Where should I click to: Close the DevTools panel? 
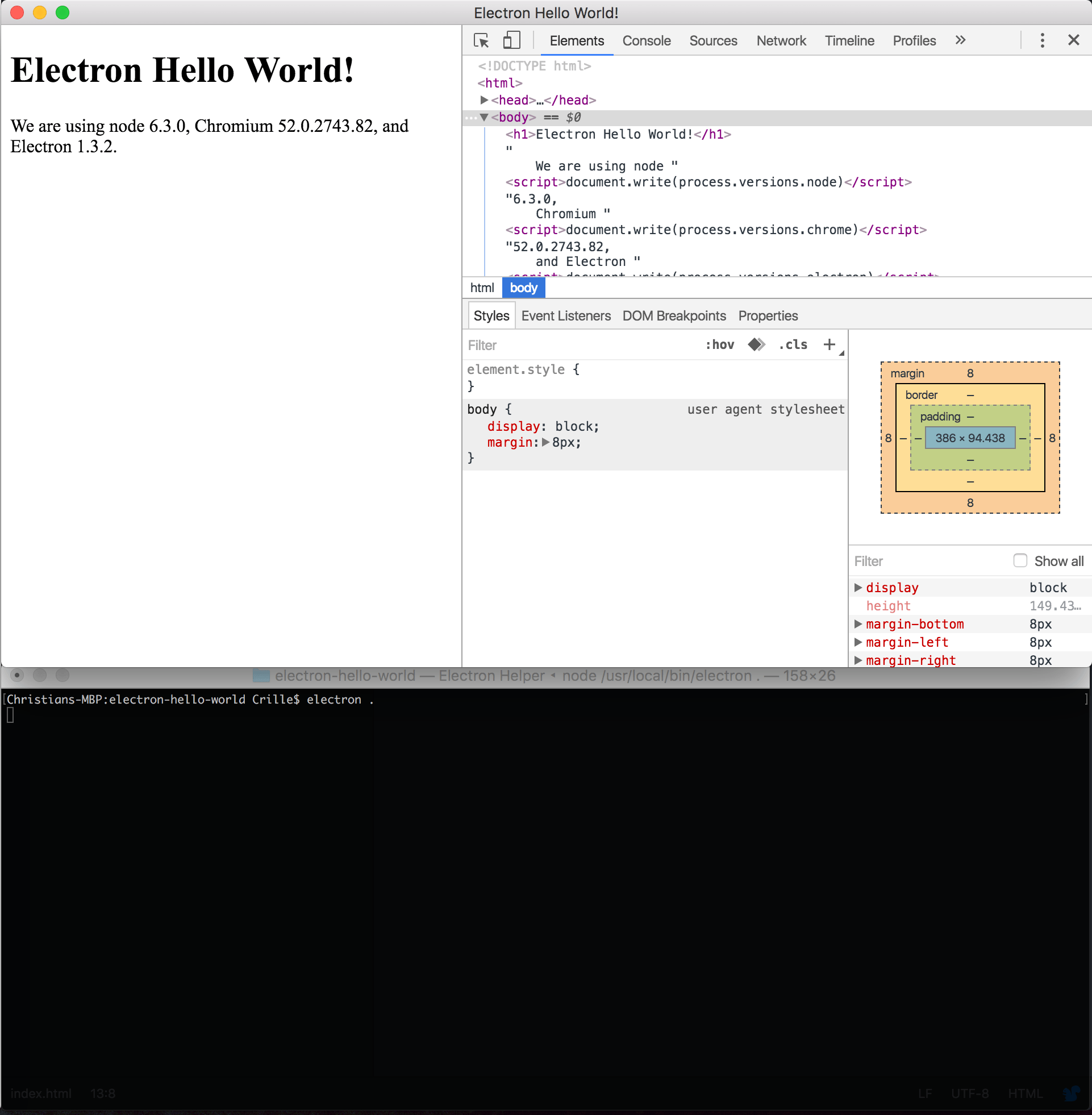click(1074, 40)
